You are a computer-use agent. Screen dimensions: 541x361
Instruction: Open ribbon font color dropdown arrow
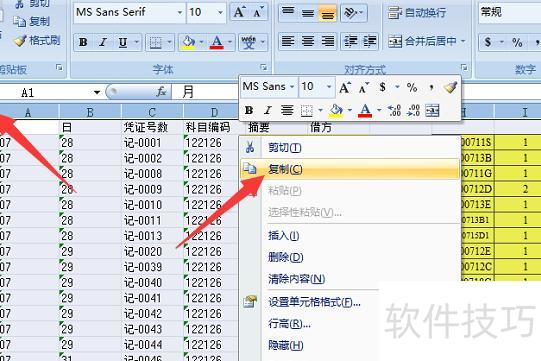click(x=230, y=42)
